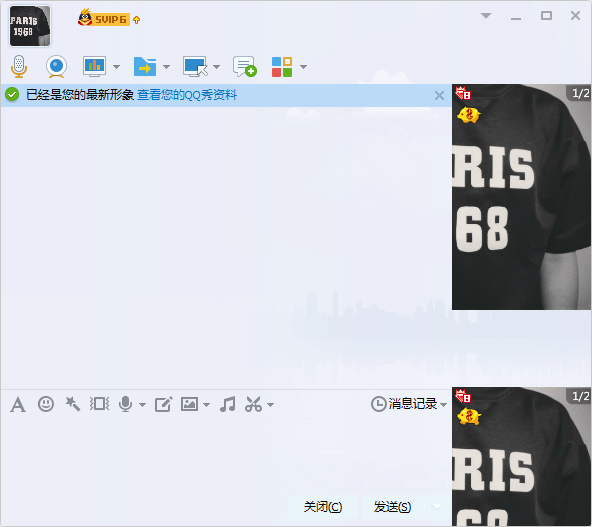Click the upper QQ show image
The width and height of the screenshot is (592, 527).
click(x=521, y=197)
